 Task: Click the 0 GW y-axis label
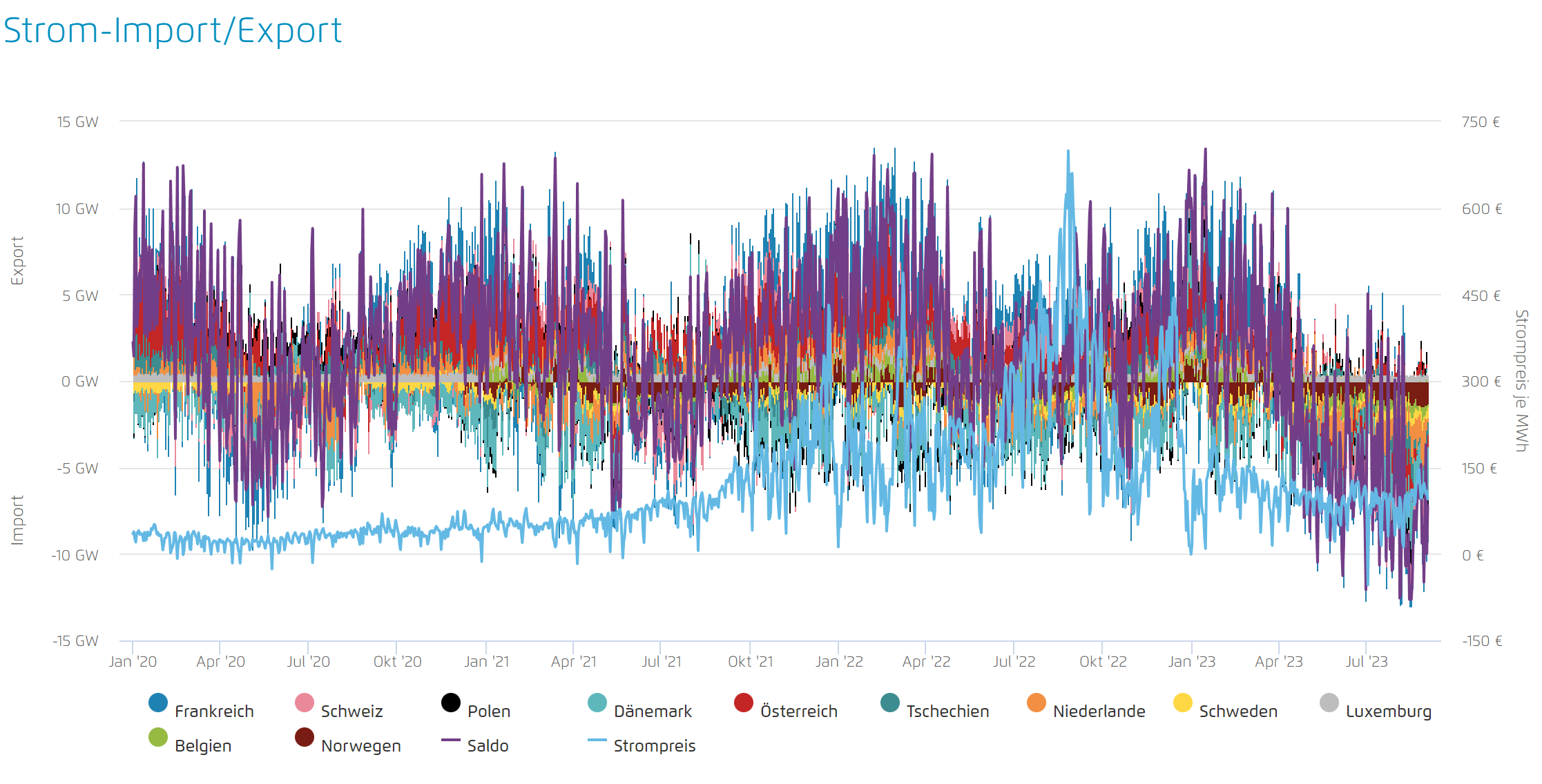pyautogui.click(x=79, y=382)
